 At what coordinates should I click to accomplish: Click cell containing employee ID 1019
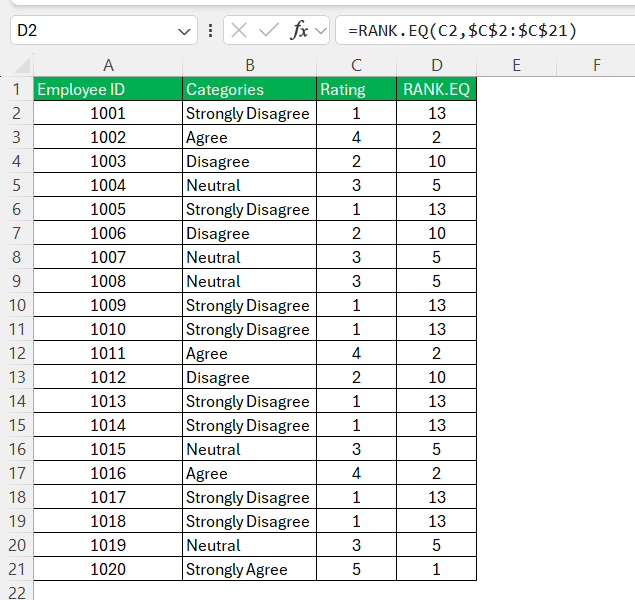pos(108,545)
